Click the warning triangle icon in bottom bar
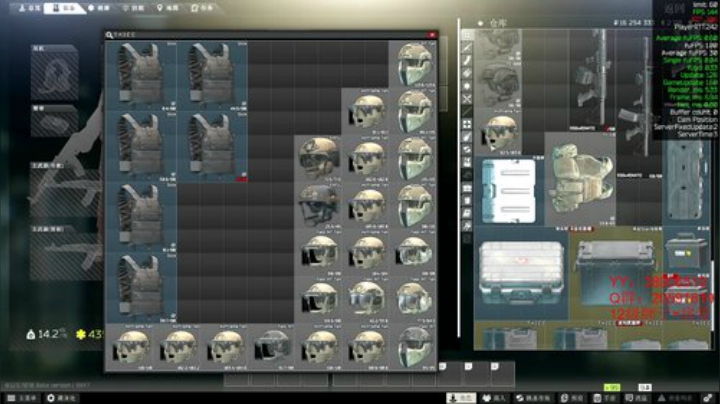This screenshot has width=720, height=404. pos(662,398)
